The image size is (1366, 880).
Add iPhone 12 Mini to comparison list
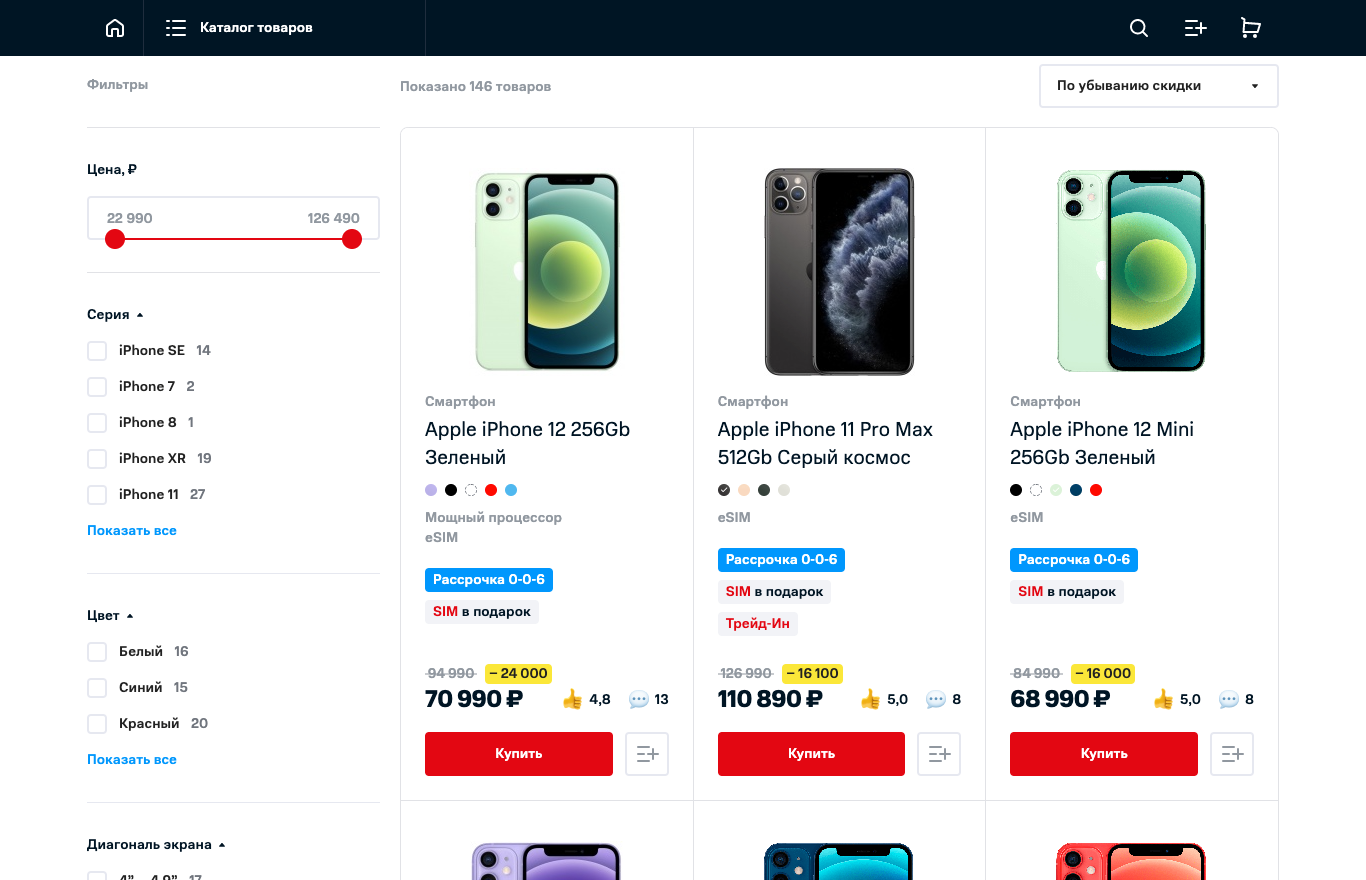click(x=1232, y=754)
